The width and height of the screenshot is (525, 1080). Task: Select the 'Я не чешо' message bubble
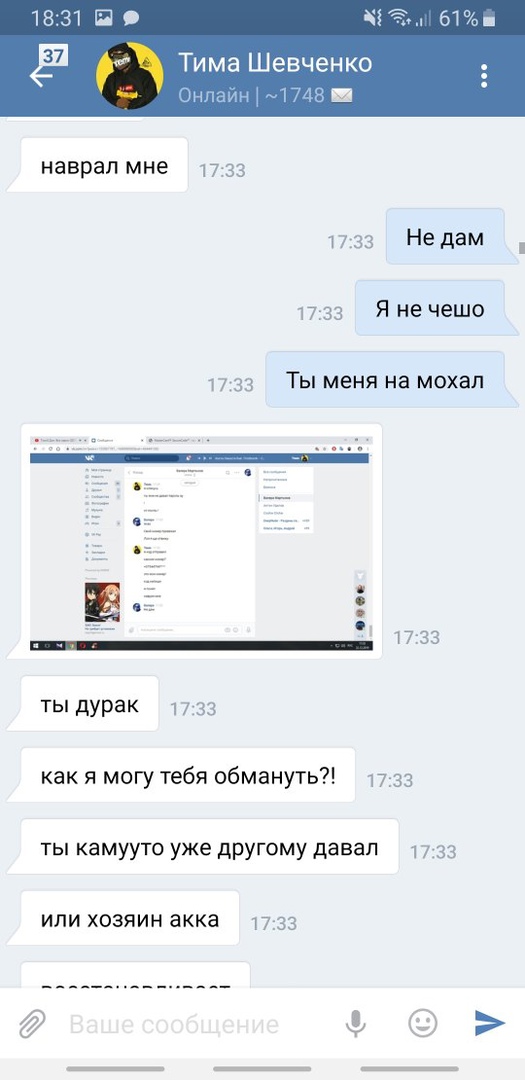click(431, 309)
